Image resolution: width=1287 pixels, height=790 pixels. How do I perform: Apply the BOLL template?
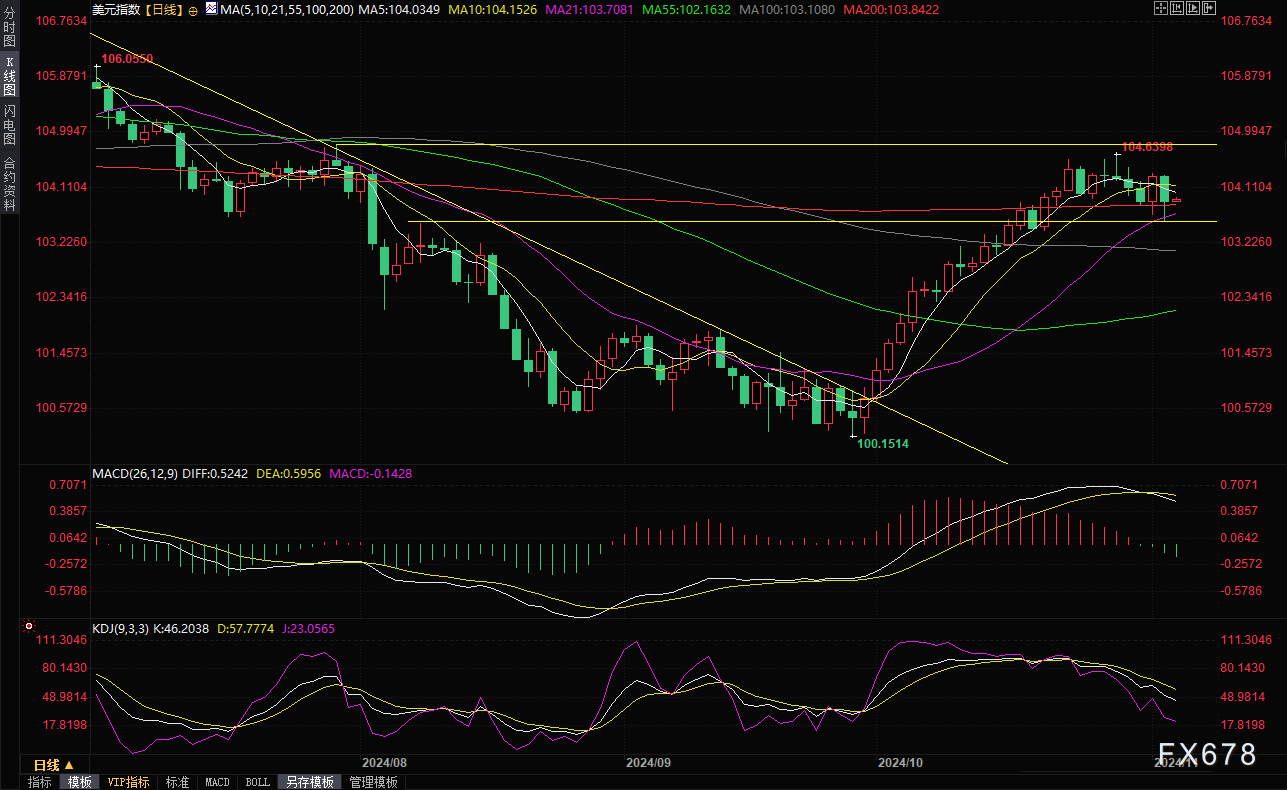pyautogui.click(x=257, y=782)
